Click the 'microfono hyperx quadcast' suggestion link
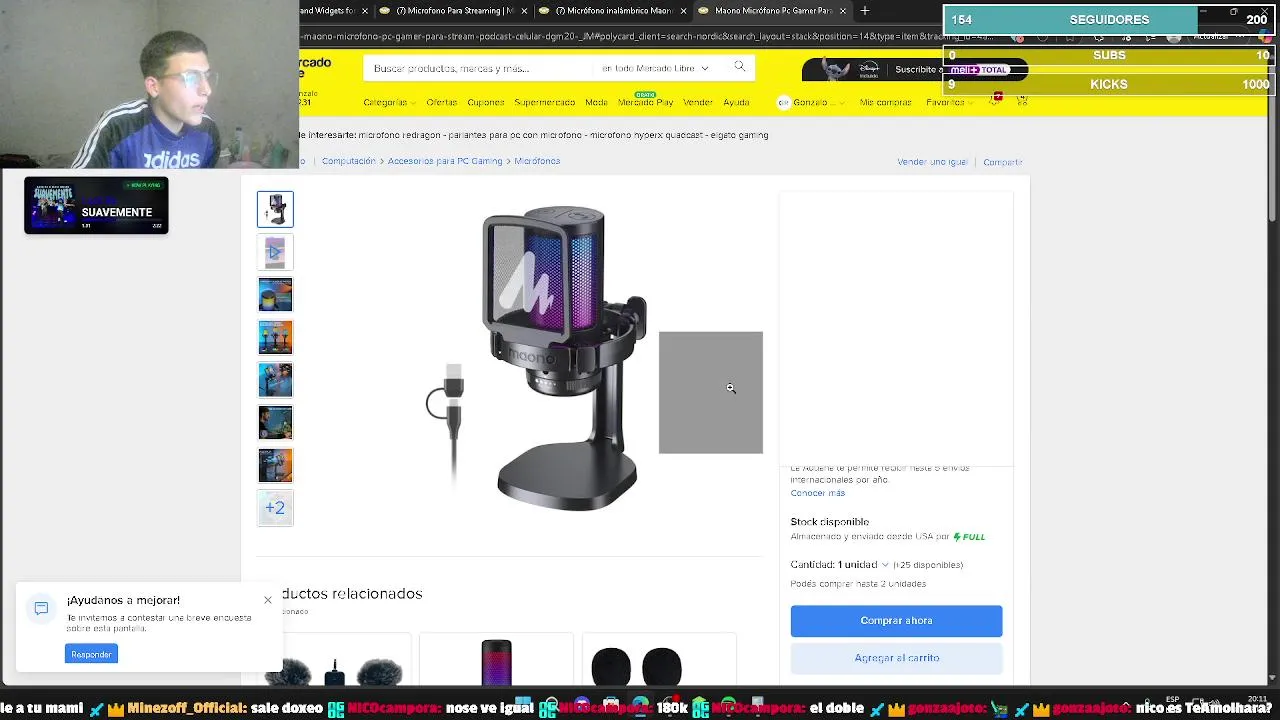1280x720 pixels. [646, 135]
